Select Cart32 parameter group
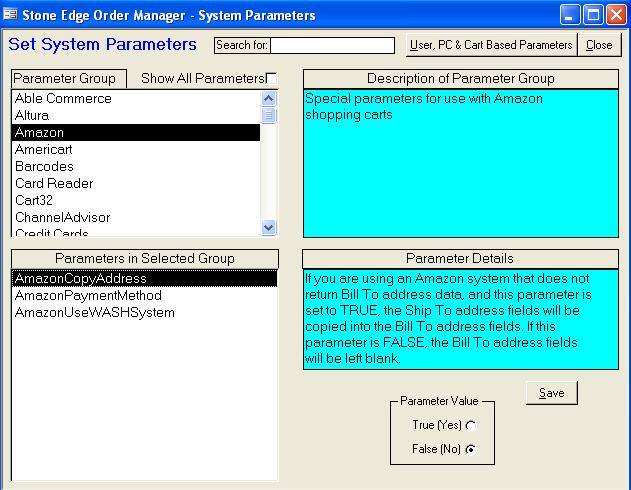631x490 pixels. point(136,200)
